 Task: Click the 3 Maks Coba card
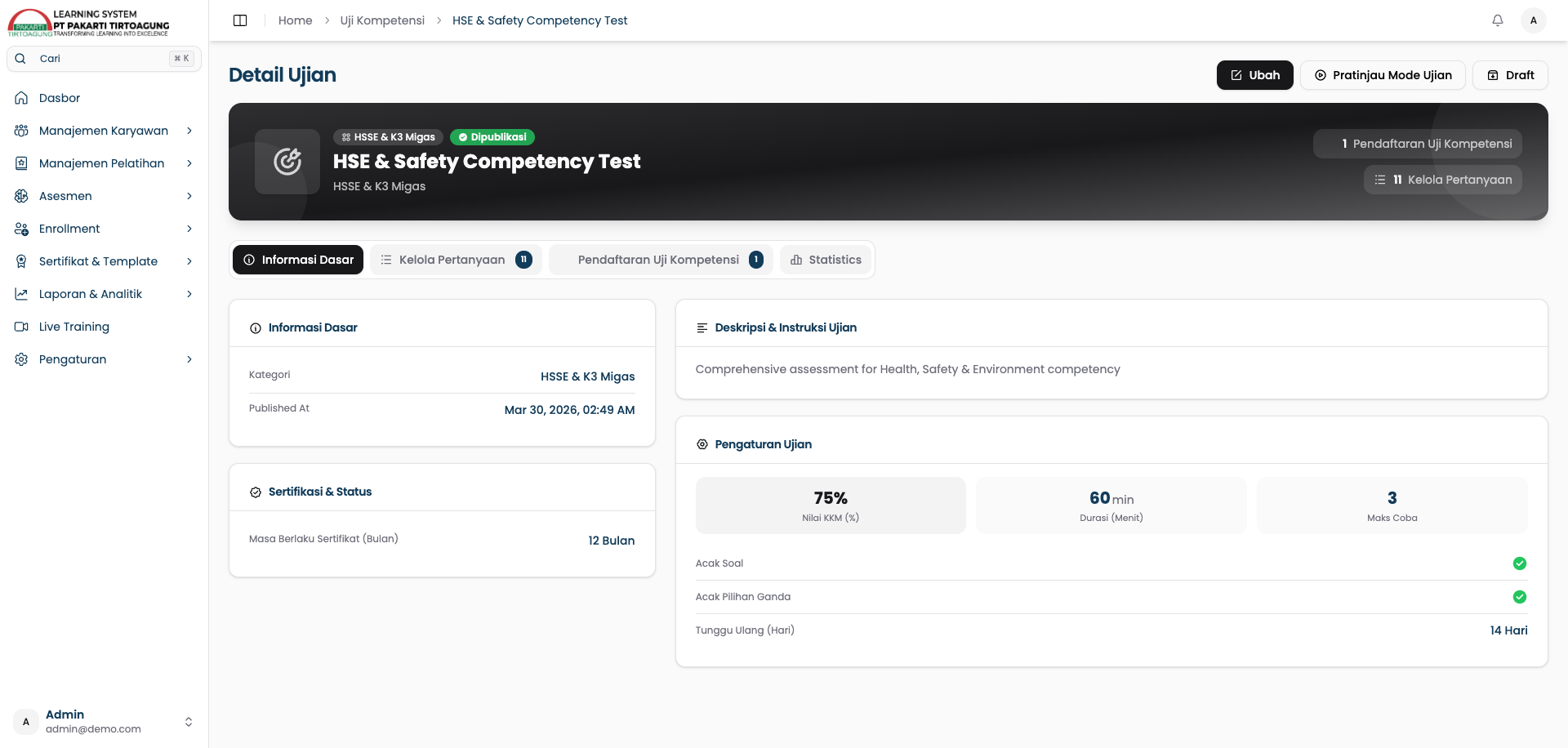(1392, 505)
